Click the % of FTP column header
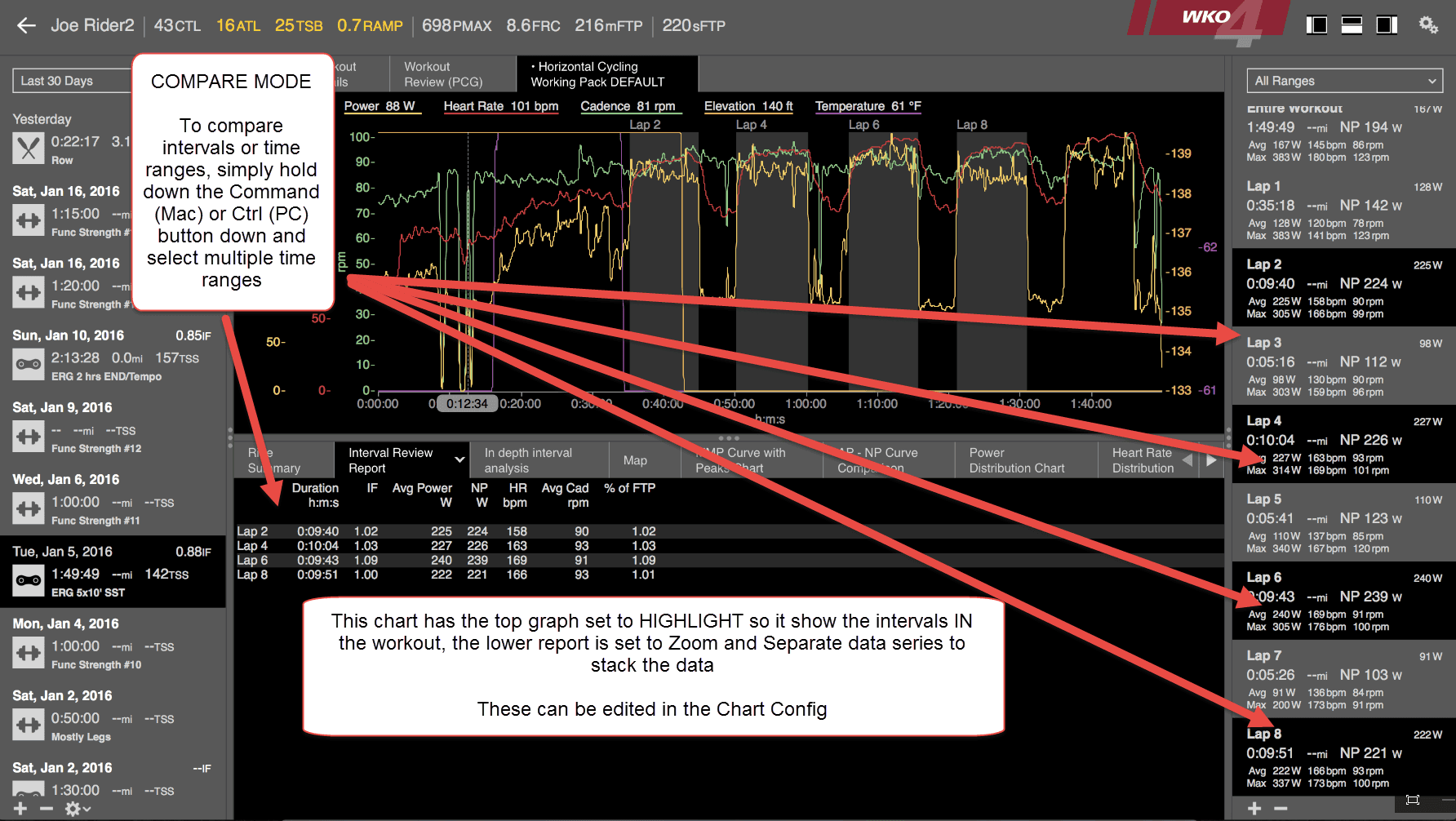1456x821 pixels. [629, 488]
